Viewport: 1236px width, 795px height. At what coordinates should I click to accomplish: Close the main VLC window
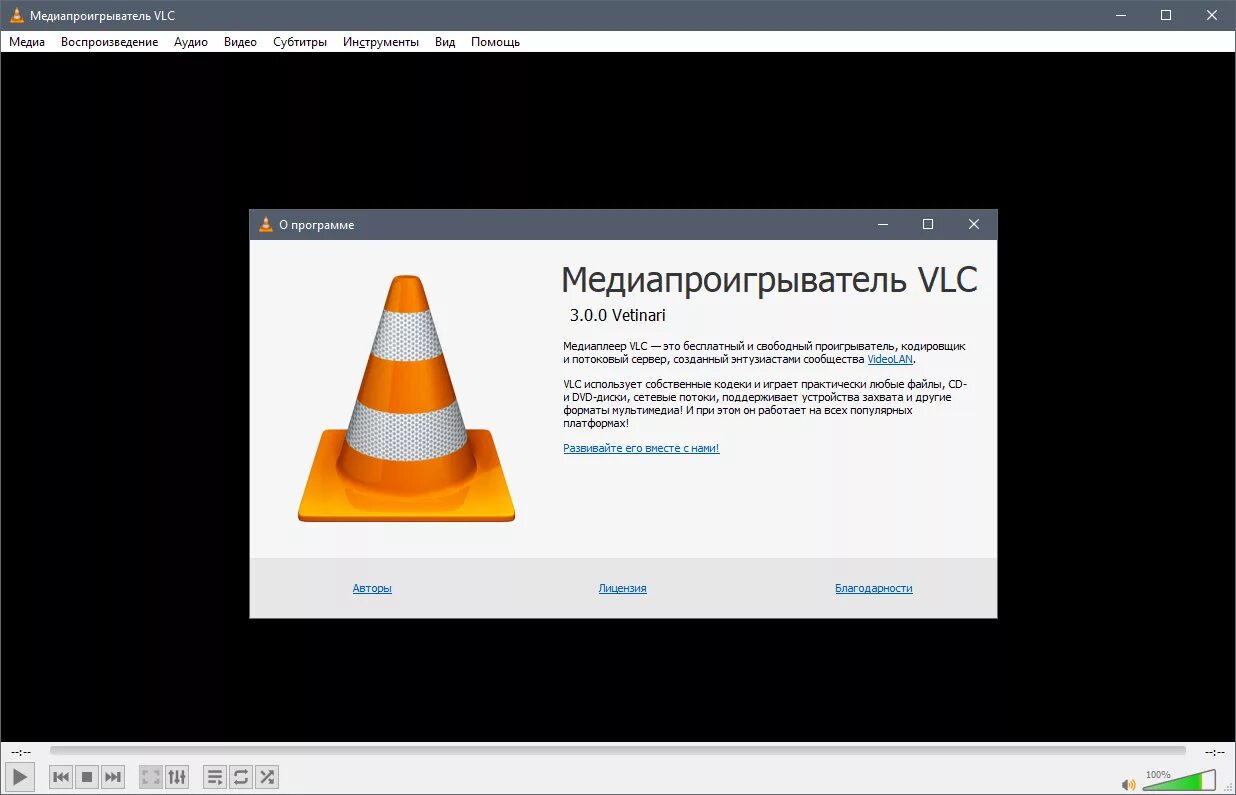coord(1212,15)
